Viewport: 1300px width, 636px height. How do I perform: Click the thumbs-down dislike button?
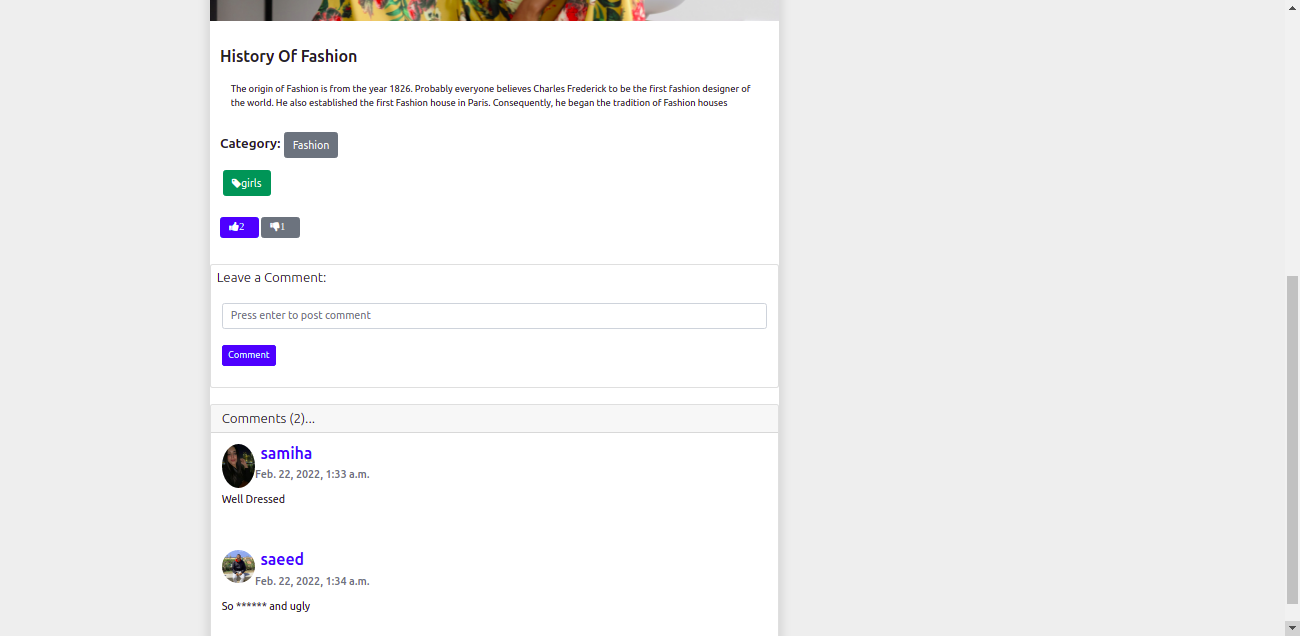280,227
